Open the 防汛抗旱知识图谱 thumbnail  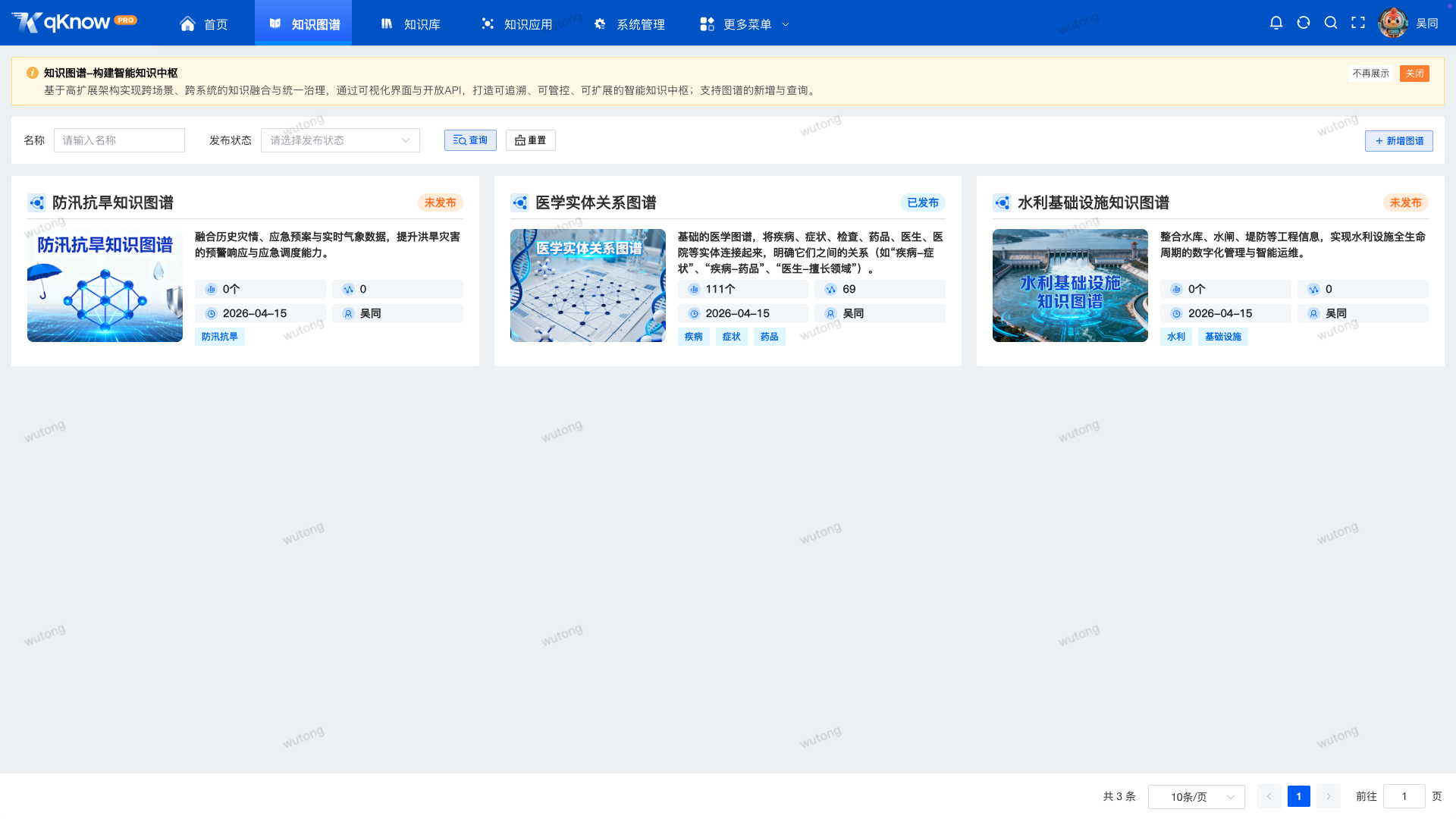point(105,286)
